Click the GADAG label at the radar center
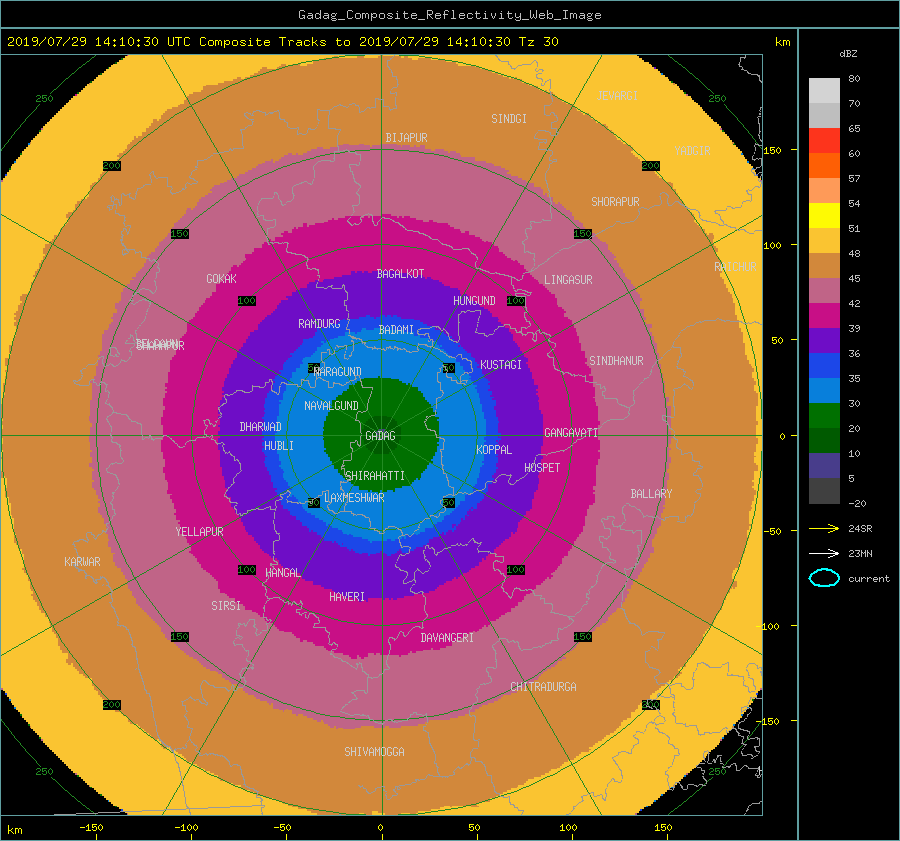The height and width of the screenshot is (841, 900). (x=381, y=436)
